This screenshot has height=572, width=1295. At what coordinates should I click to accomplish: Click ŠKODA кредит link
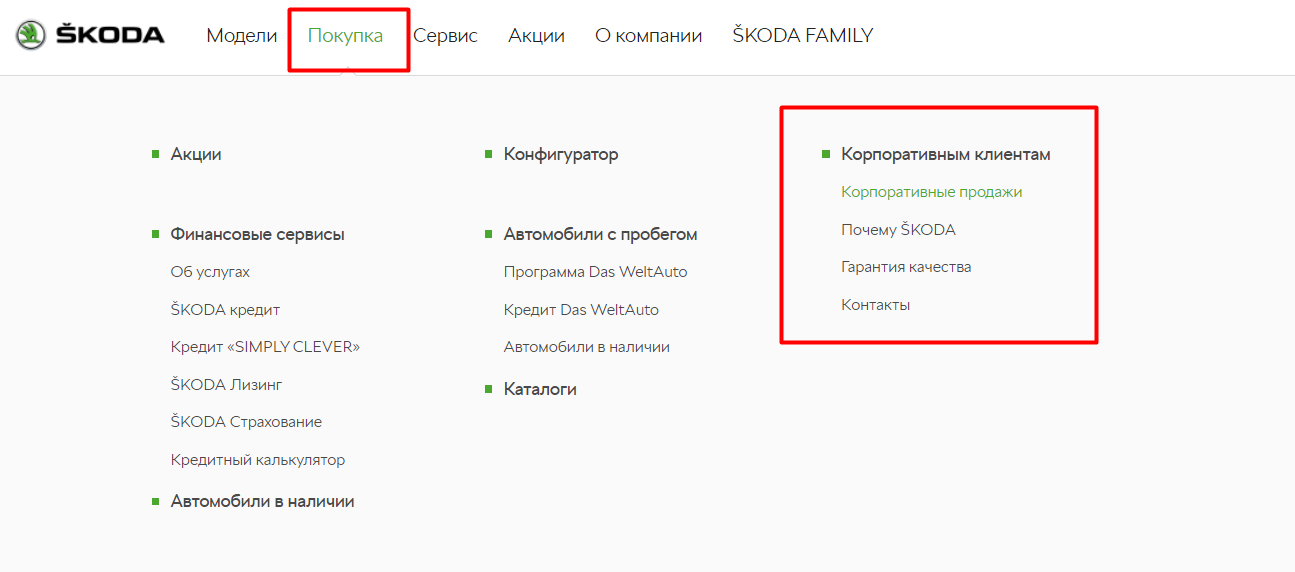225,310
